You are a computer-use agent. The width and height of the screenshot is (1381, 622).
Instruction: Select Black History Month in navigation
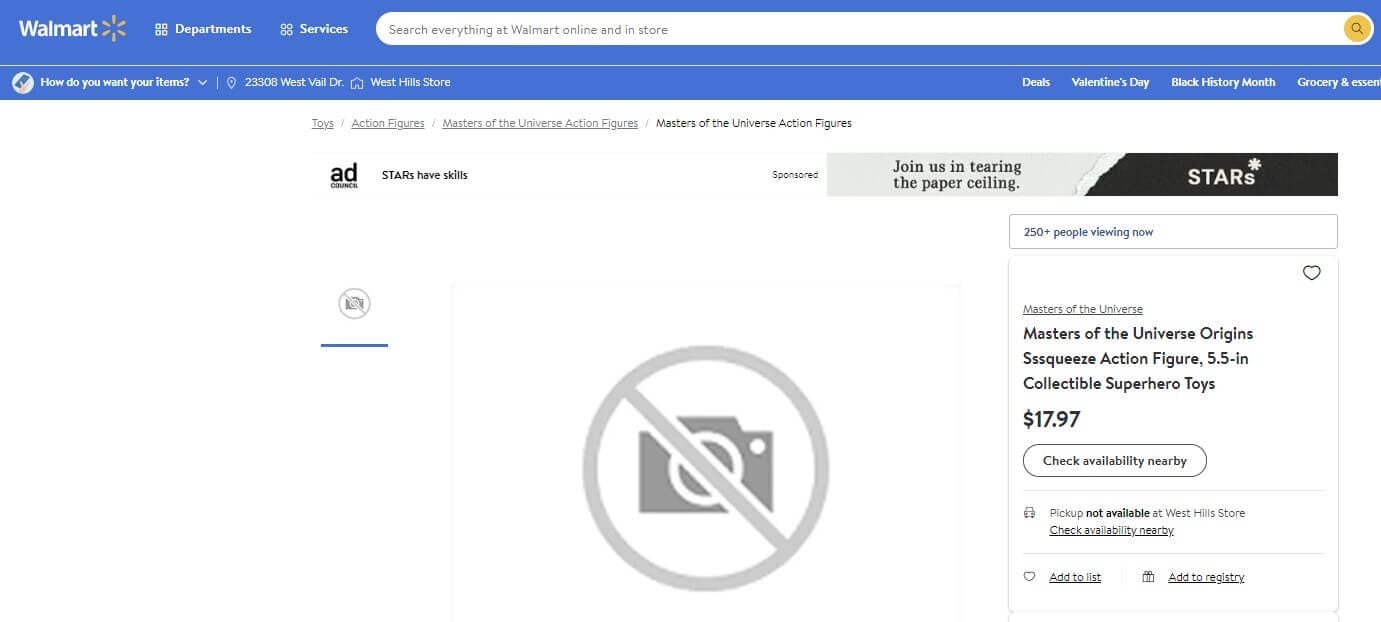1223,82
